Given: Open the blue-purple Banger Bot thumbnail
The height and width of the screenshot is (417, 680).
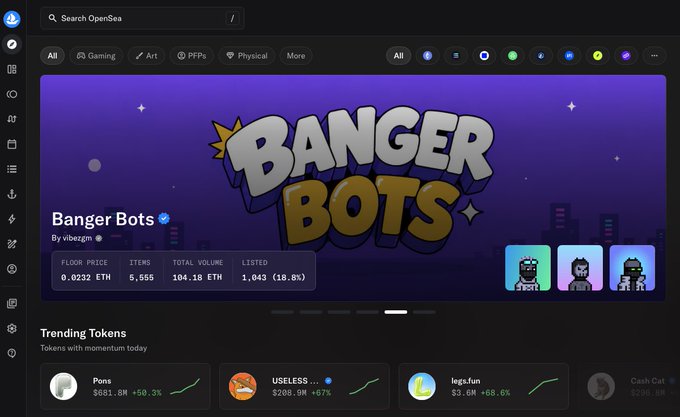Looking at the screenshot, I should tap(632, 268).
